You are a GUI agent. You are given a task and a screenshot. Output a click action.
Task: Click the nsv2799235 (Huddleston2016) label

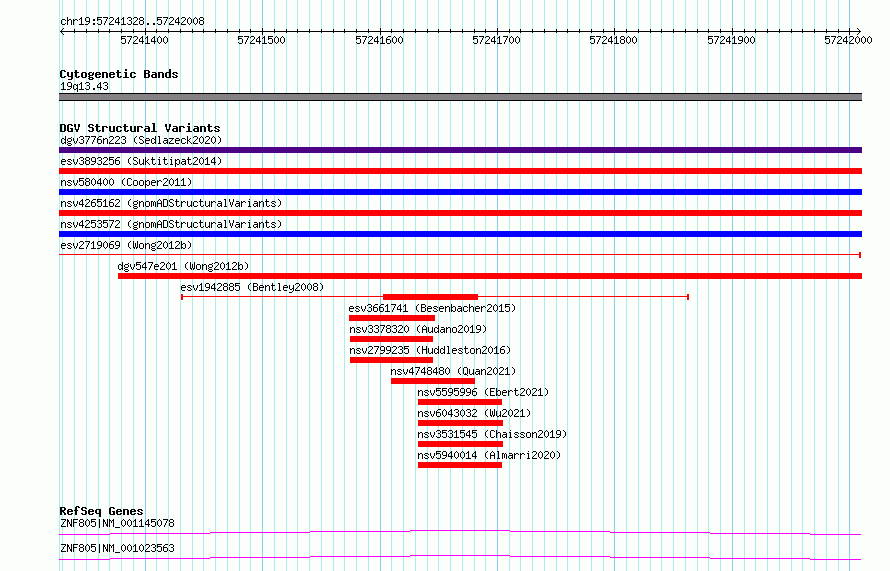coord(430,350)
